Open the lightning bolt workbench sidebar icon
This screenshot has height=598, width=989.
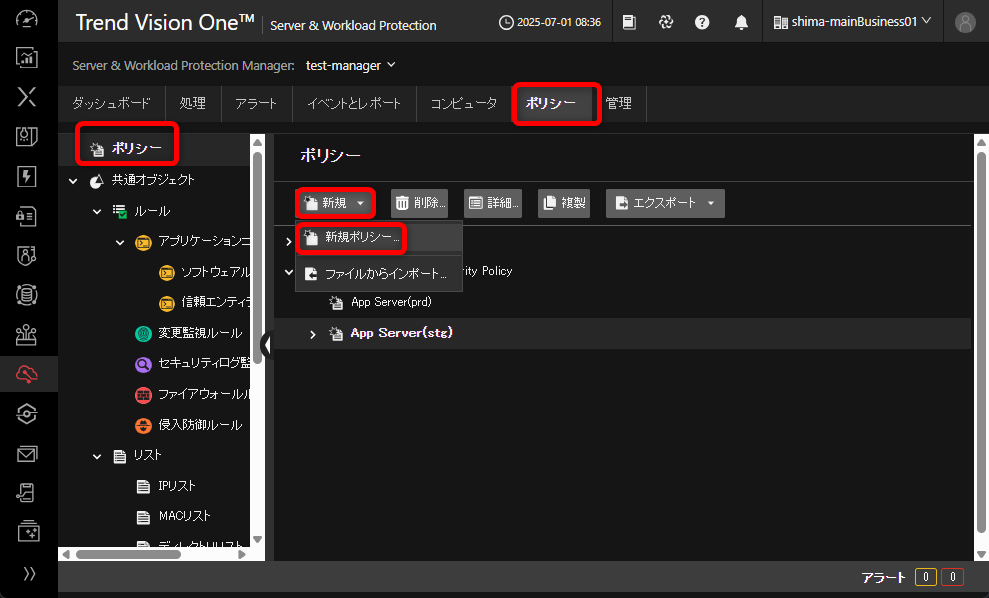(26, 176)
